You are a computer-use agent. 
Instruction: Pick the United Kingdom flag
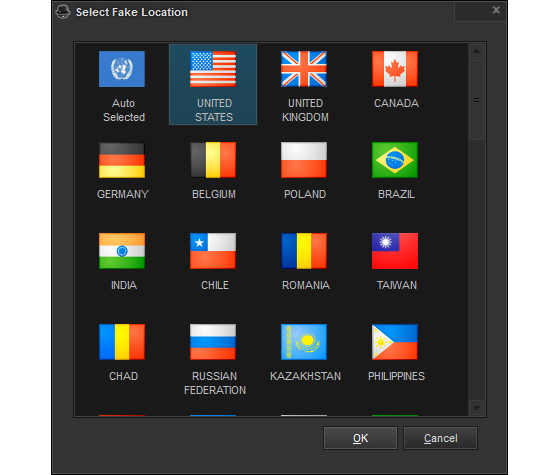tap(304, 69)
